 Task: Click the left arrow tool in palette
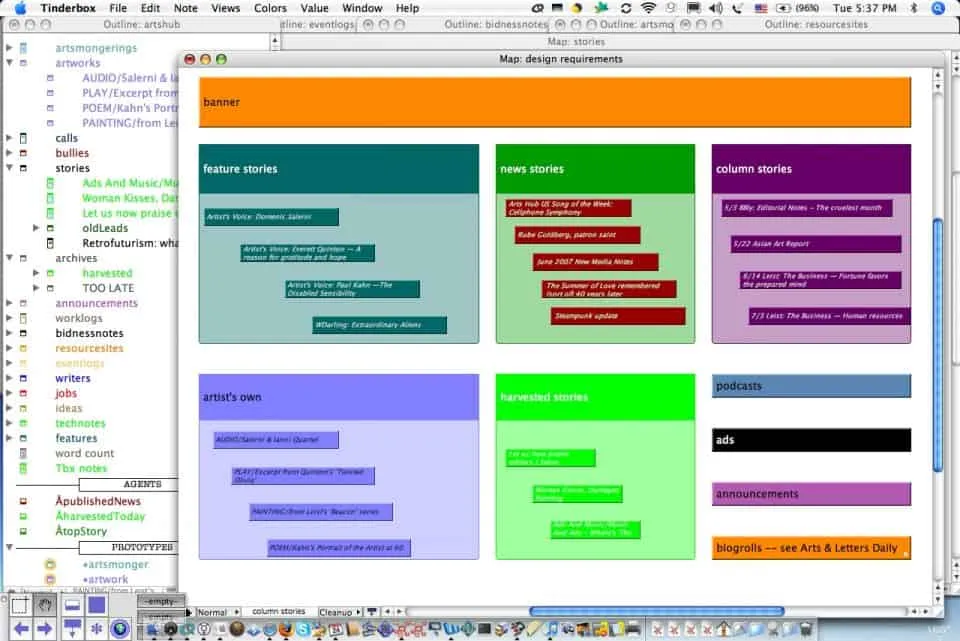click(20, 629)
